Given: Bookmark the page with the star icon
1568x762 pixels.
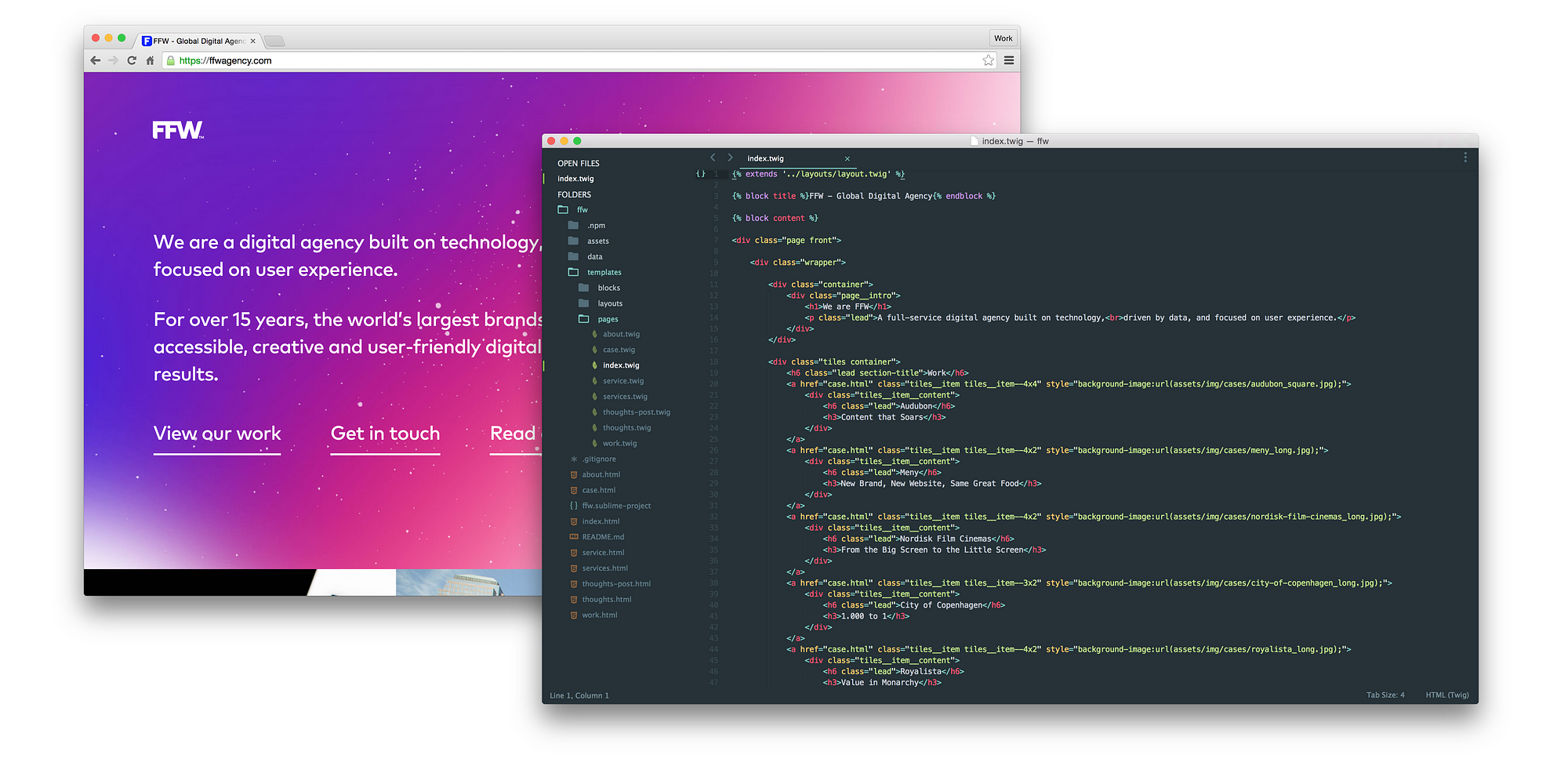Looking at the screenshot, I should pyautogui.click(x=988, y=60).
